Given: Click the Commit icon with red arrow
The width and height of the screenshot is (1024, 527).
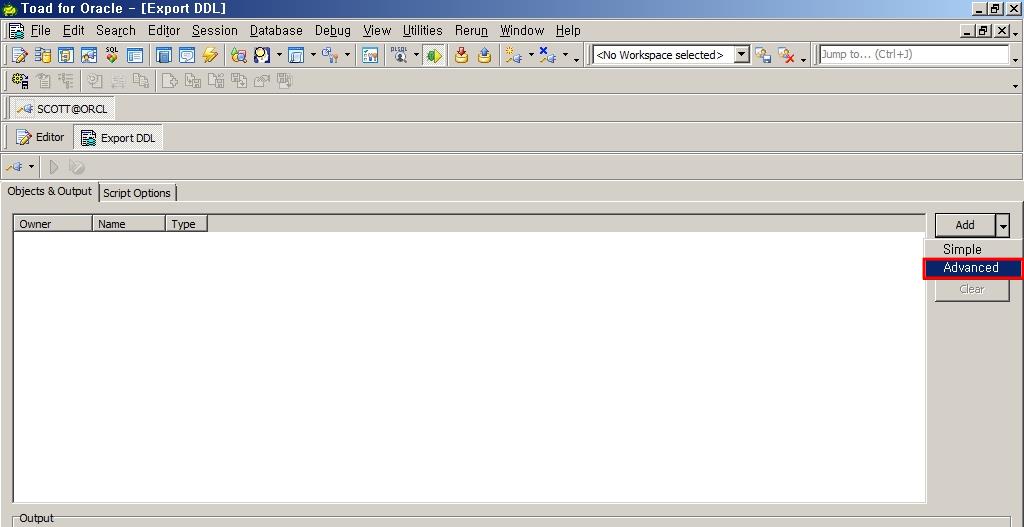Looking at the screenshot, I should tap(461, 55).
